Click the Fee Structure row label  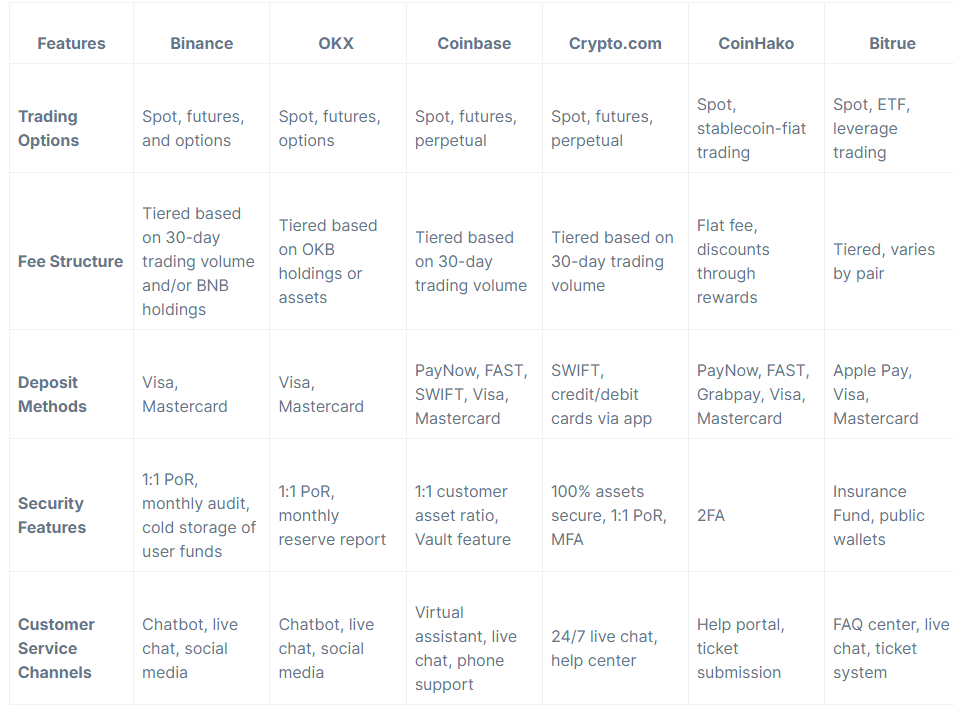(x=71, y=262)
